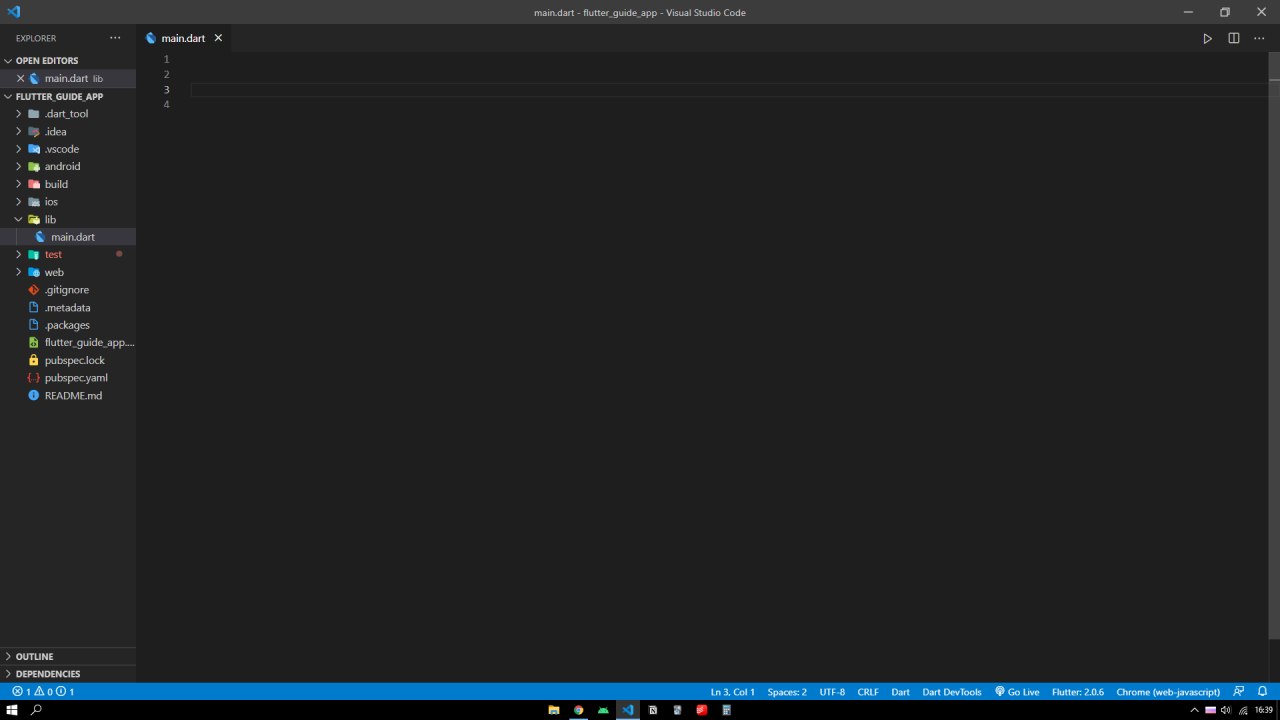Close main.dart editor tab
The image size is (1280, 720).
218,38
